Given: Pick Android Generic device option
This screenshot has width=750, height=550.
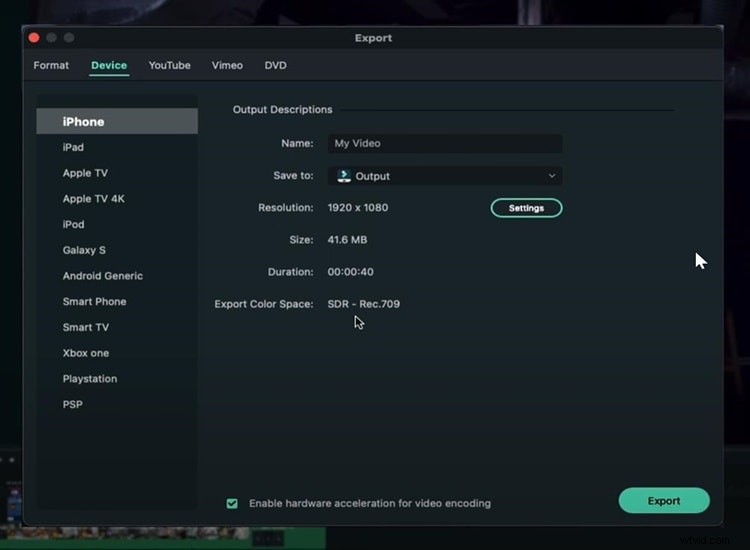Looking at the screenshot, I should pos(102,276).
